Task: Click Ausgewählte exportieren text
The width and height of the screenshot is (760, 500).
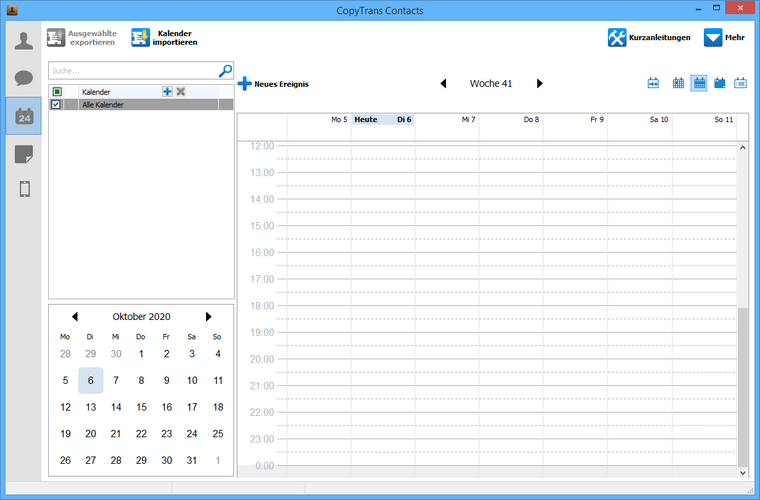Action: click(x=92, y=38)
